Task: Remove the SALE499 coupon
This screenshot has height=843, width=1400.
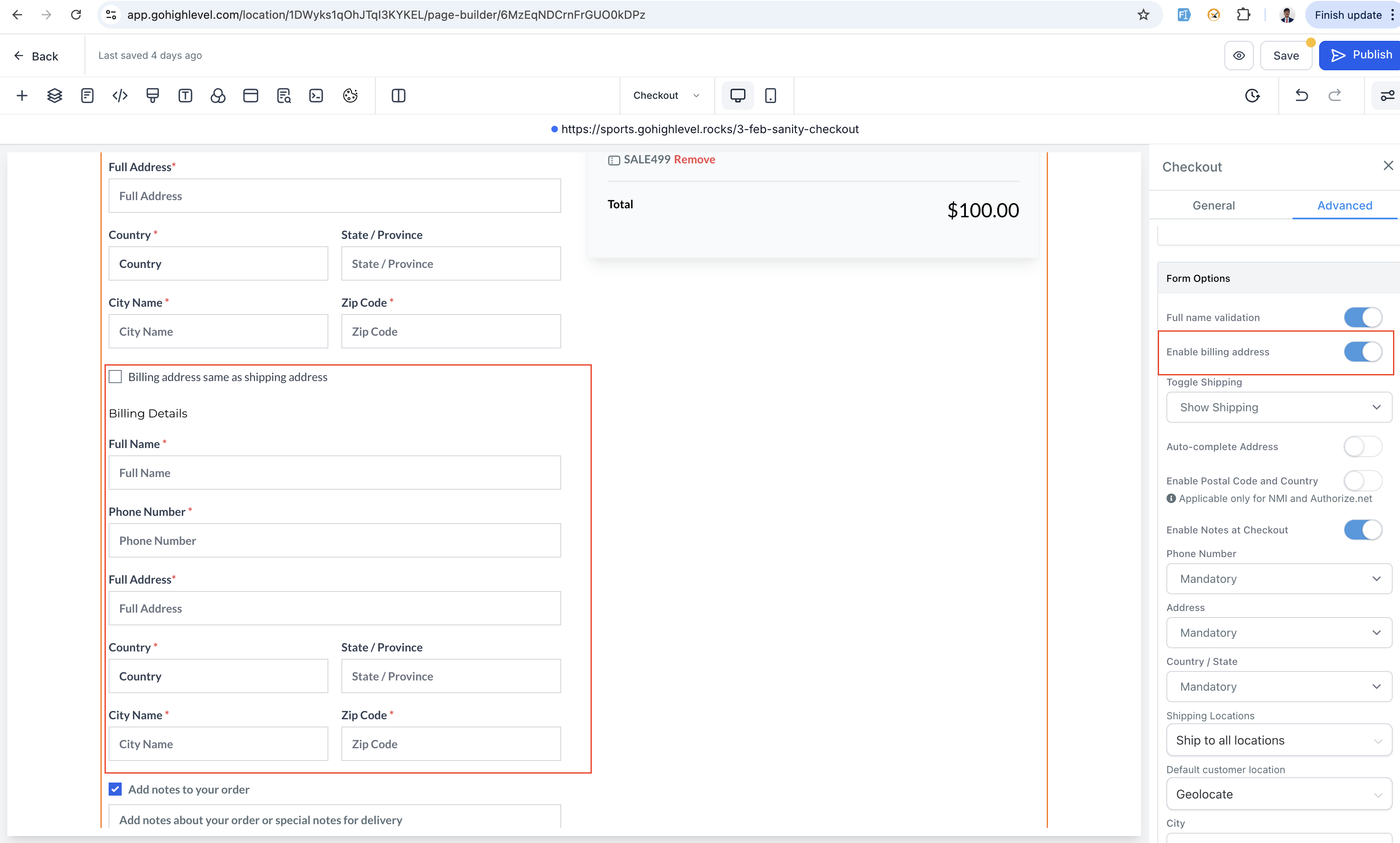Action: (694, 160)
